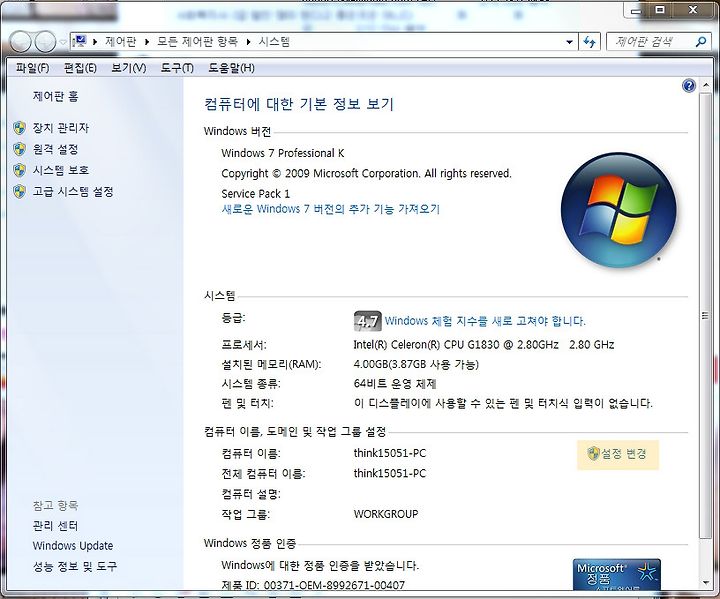Click the blue help question mark icon
This screenshot has height=599, width=720.
689,86
